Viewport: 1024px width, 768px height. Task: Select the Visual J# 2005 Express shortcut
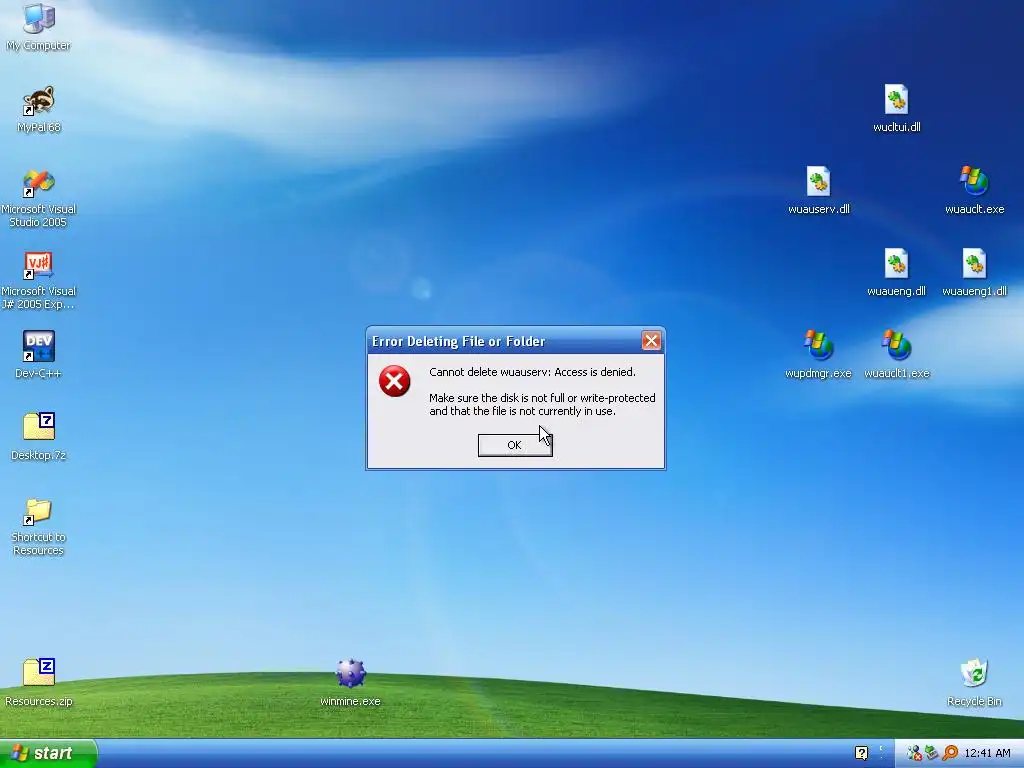click(x=39, y=280)
